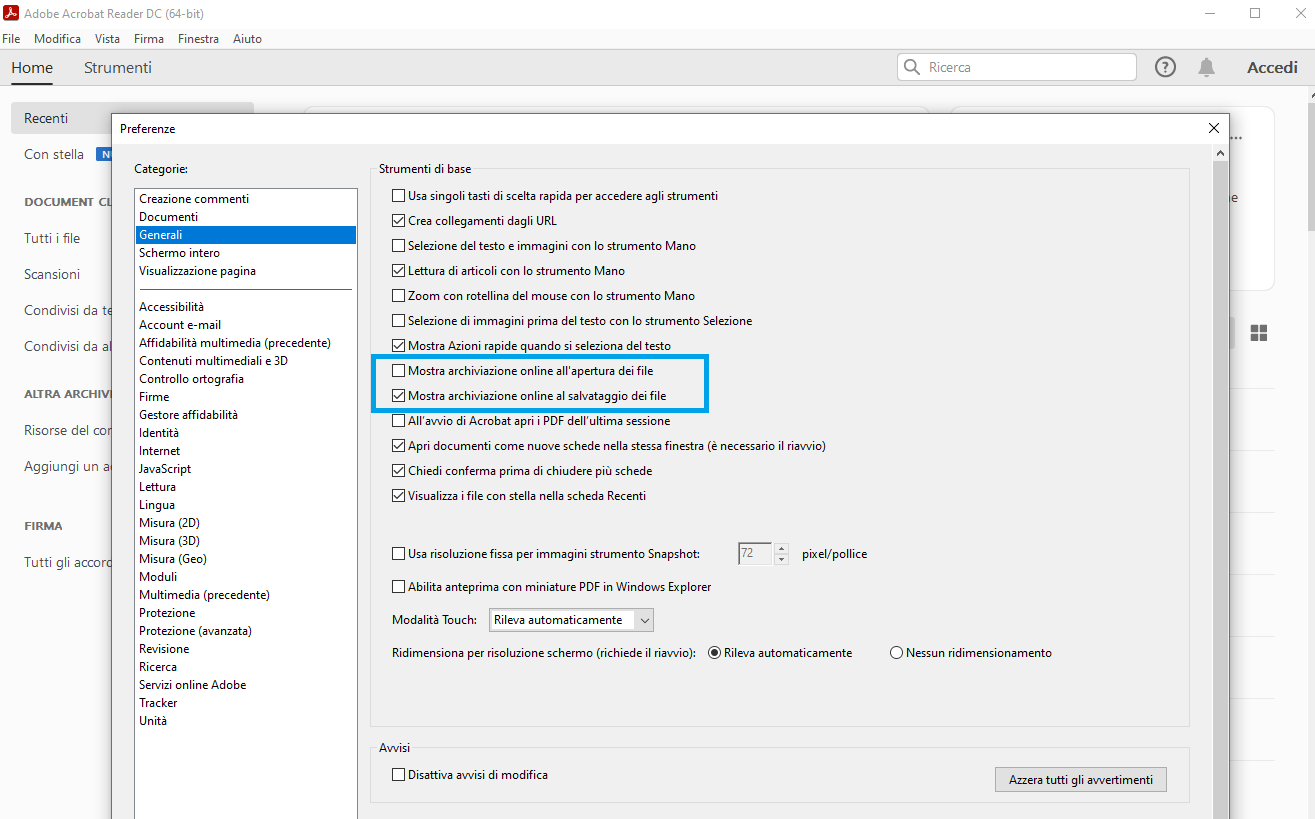
Task: Select Documenti category
Action: [x=246, y=217]
